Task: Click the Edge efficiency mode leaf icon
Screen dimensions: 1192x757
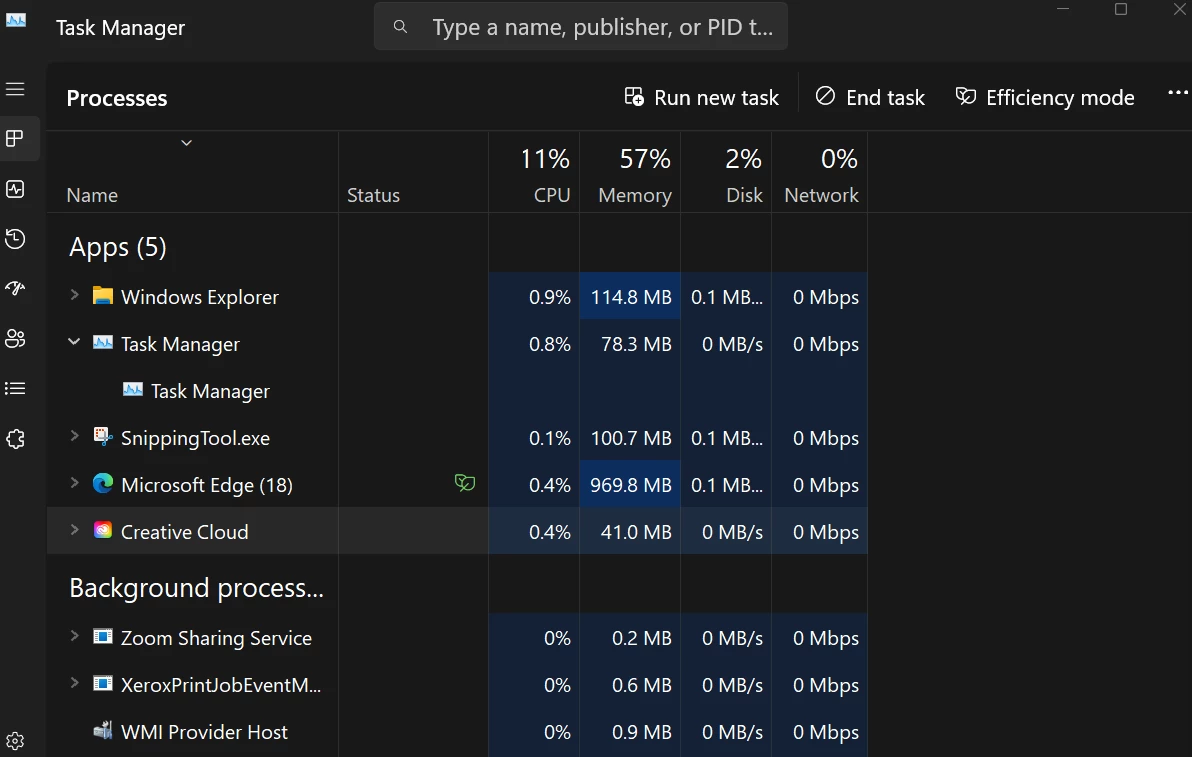Action: 464,482
